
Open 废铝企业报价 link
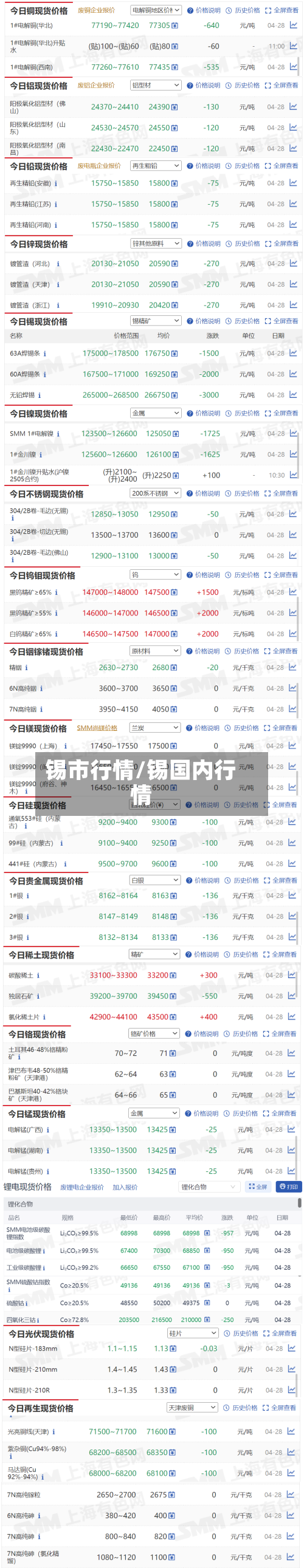(95, 85)
